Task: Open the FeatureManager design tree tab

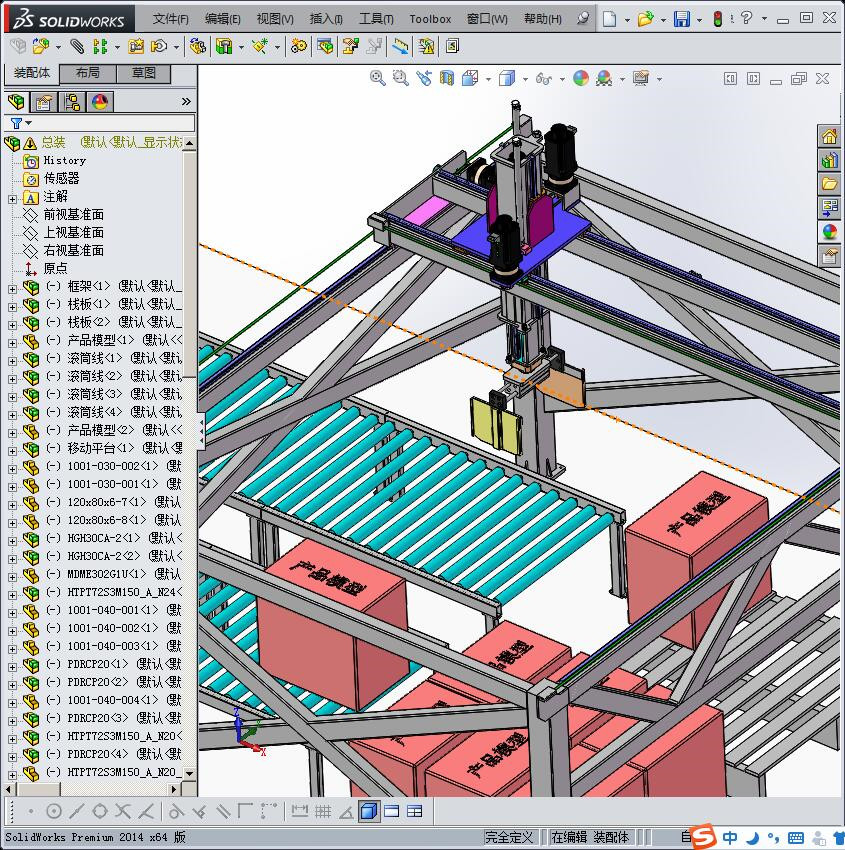Action: coord(16,101)
